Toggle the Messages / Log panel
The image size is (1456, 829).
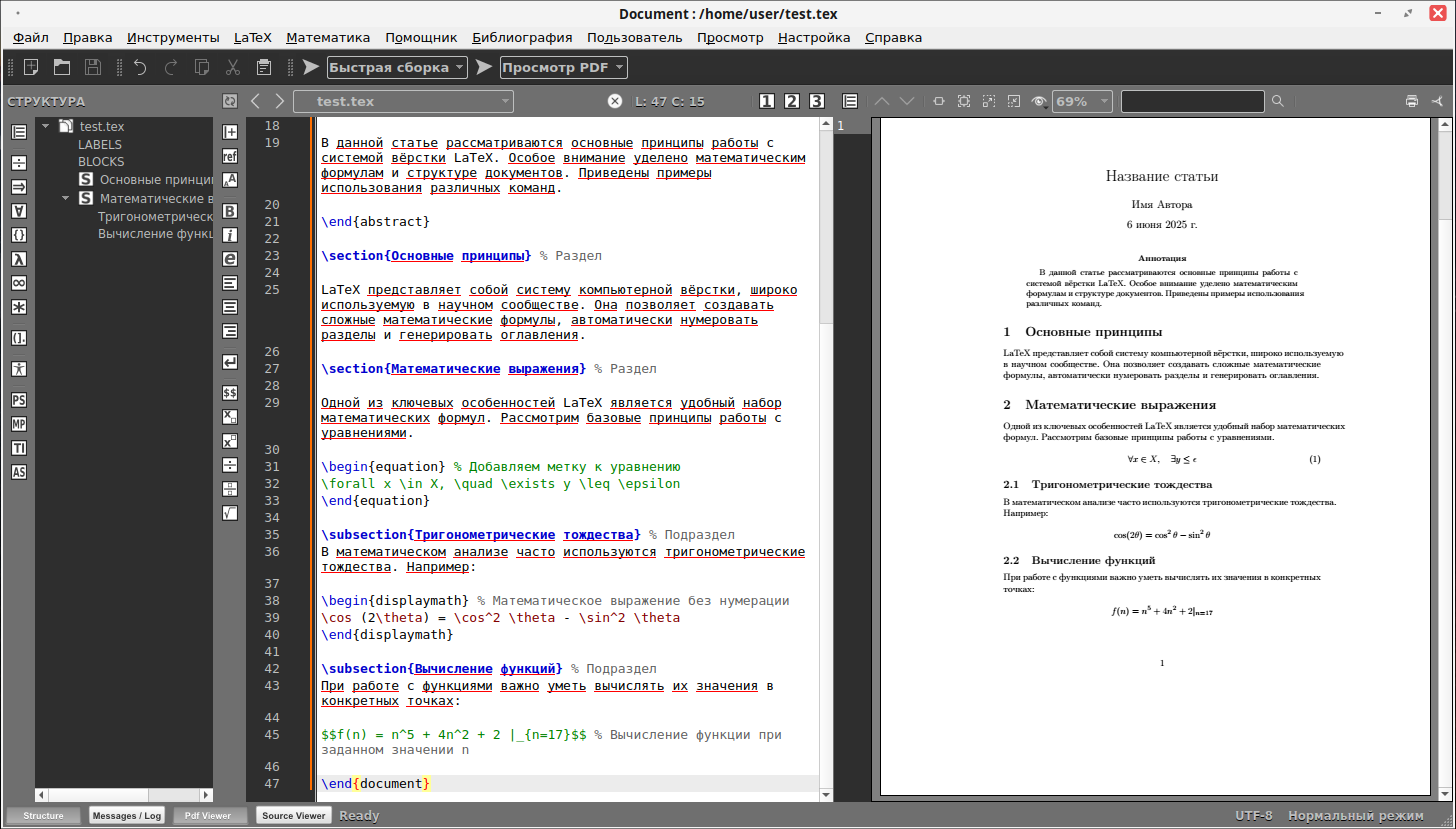click(x=127, y=815)
